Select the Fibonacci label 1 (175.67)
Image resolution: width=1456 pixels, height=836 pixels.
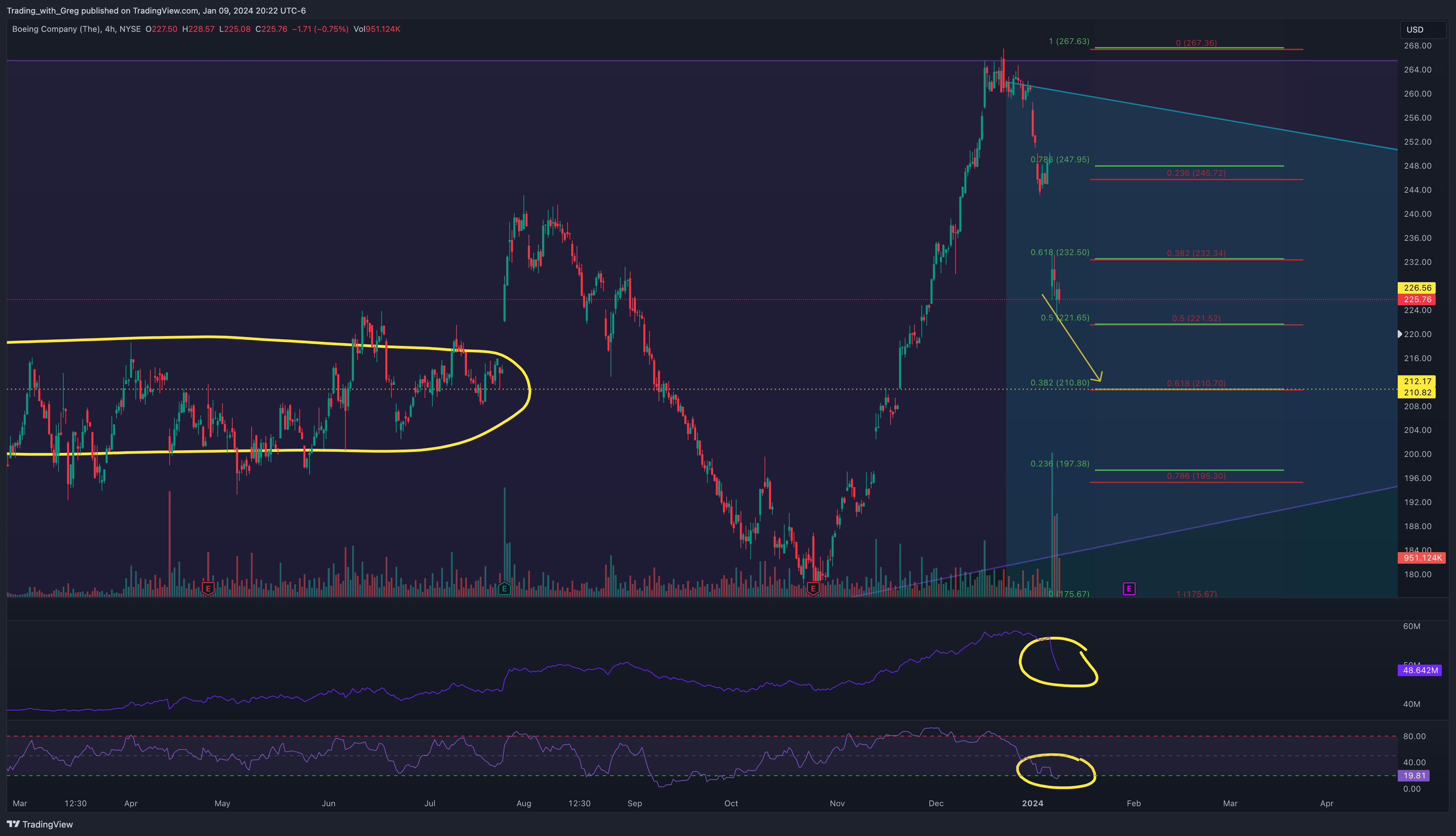1196,594
